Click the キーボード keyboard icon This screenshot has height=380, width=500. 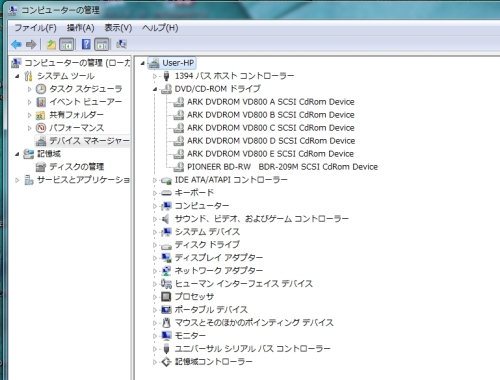click(166, 193)
